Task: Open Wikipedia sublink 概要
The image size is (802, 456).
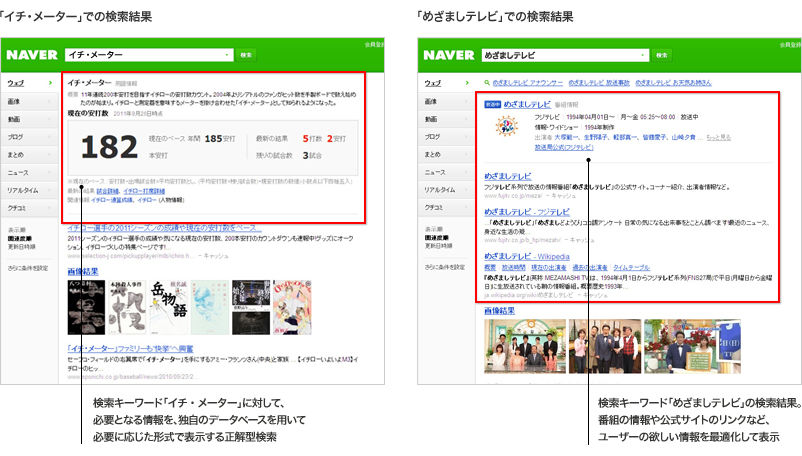Action: tap(490, 267)
